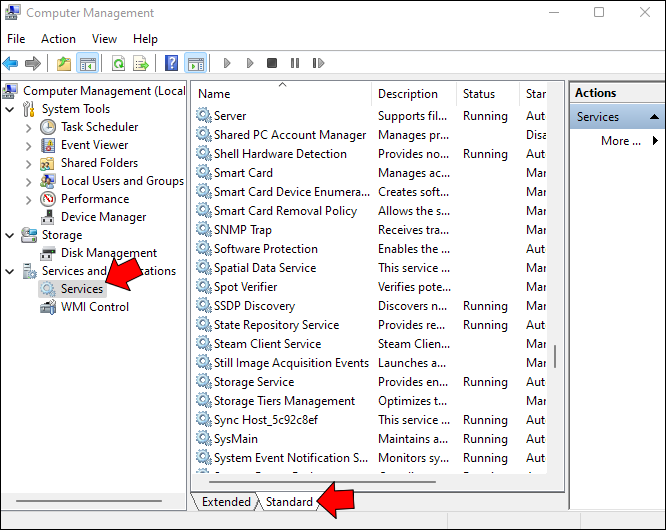Screen dimensions: 666x530
Task: Select Spatial Data Service row
Action: pos(370,268)
